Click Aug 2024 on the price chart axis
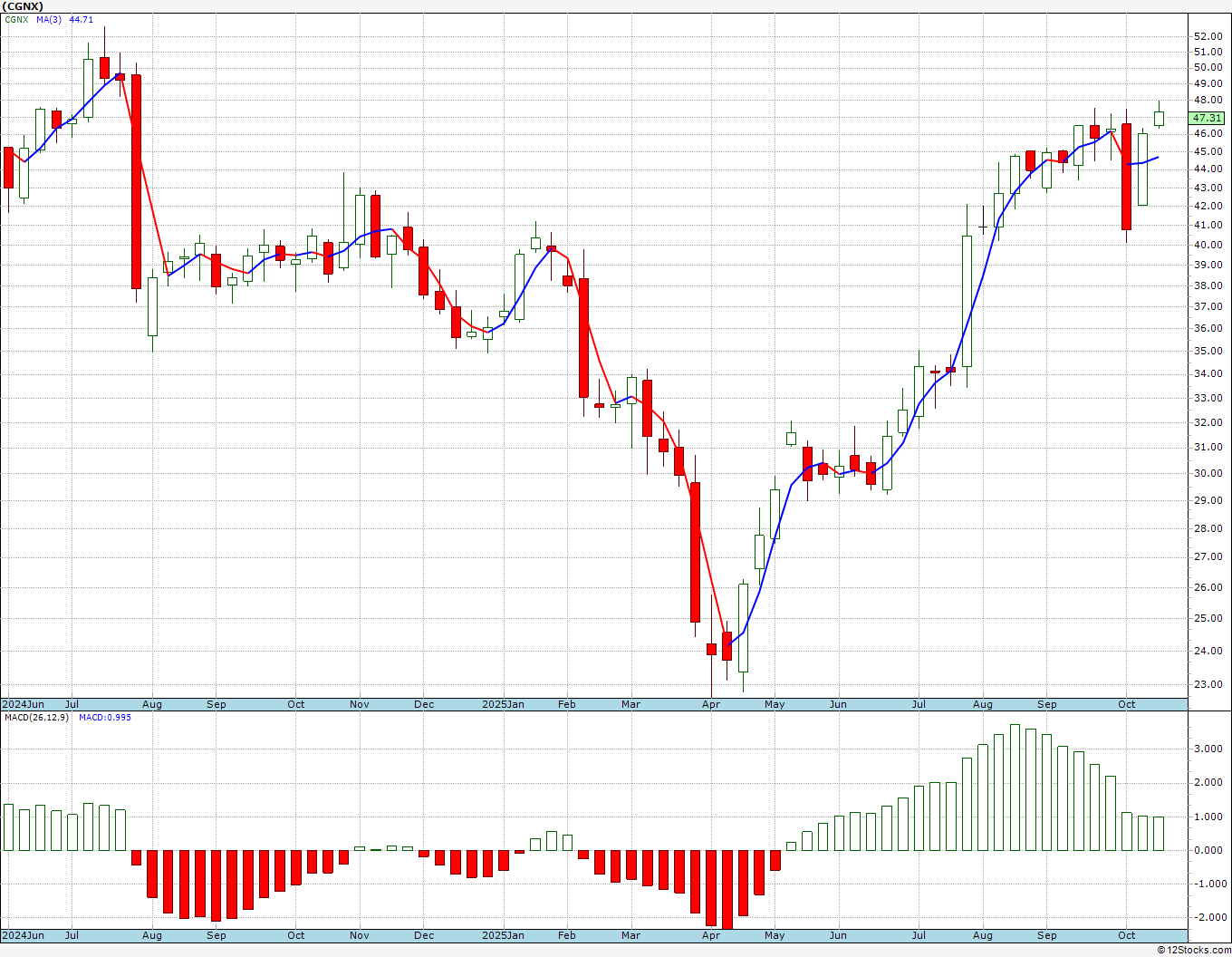 point(152,704)
